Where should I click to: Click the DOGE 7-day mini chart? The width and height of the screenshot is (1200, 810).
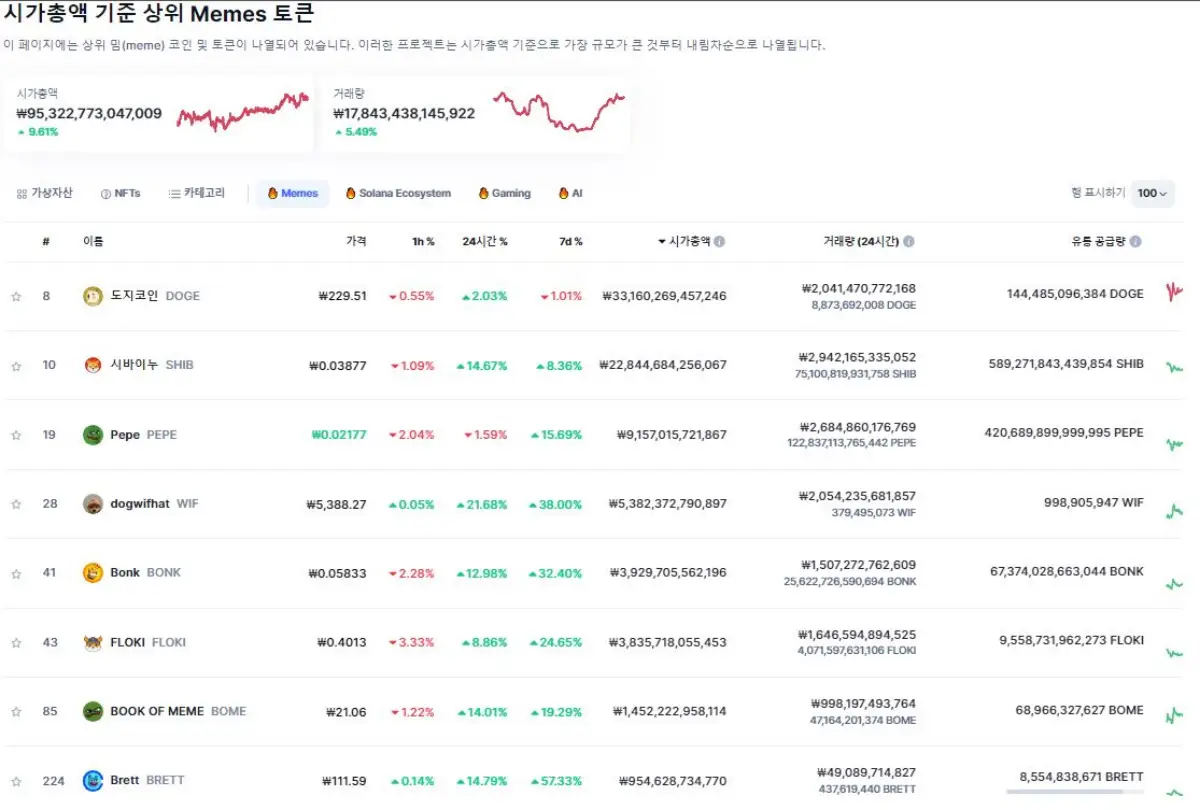point(1174,292)
